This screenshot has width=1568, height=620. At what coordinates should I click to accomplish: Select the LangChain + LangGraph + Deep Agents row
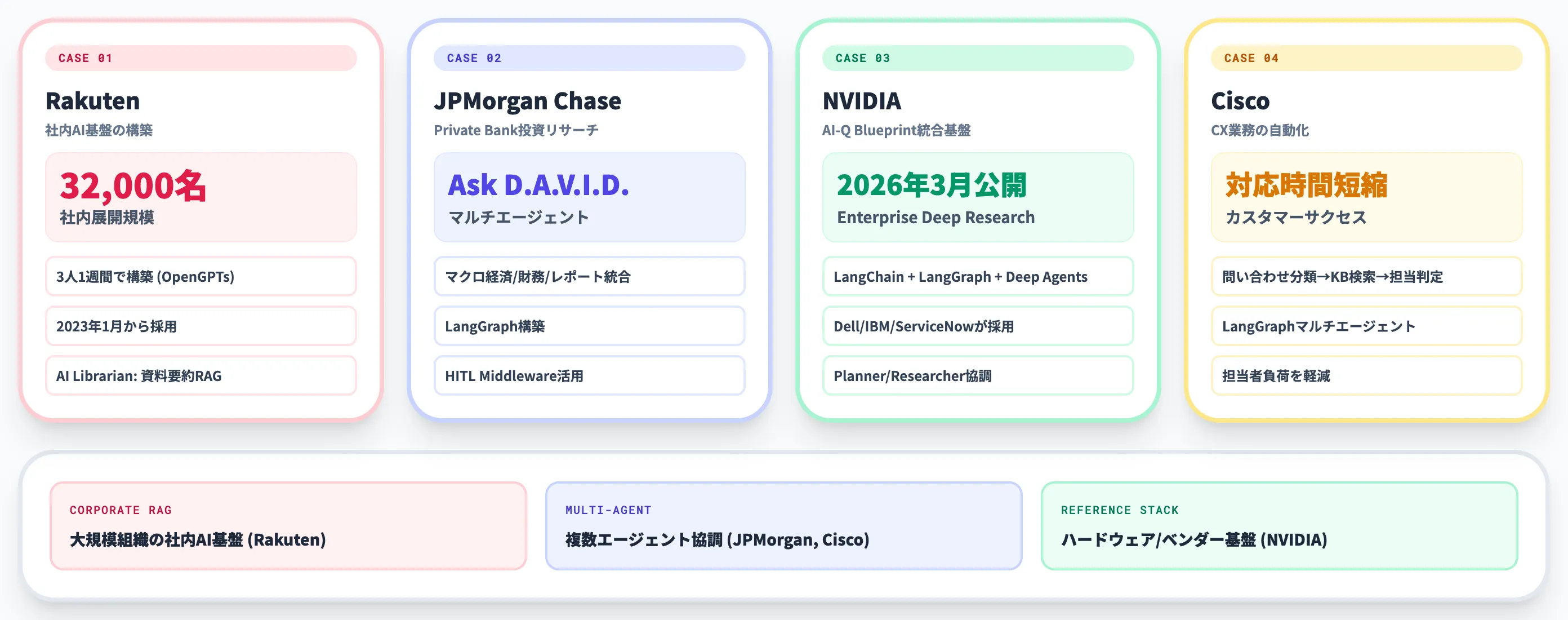tap(978, 277)
